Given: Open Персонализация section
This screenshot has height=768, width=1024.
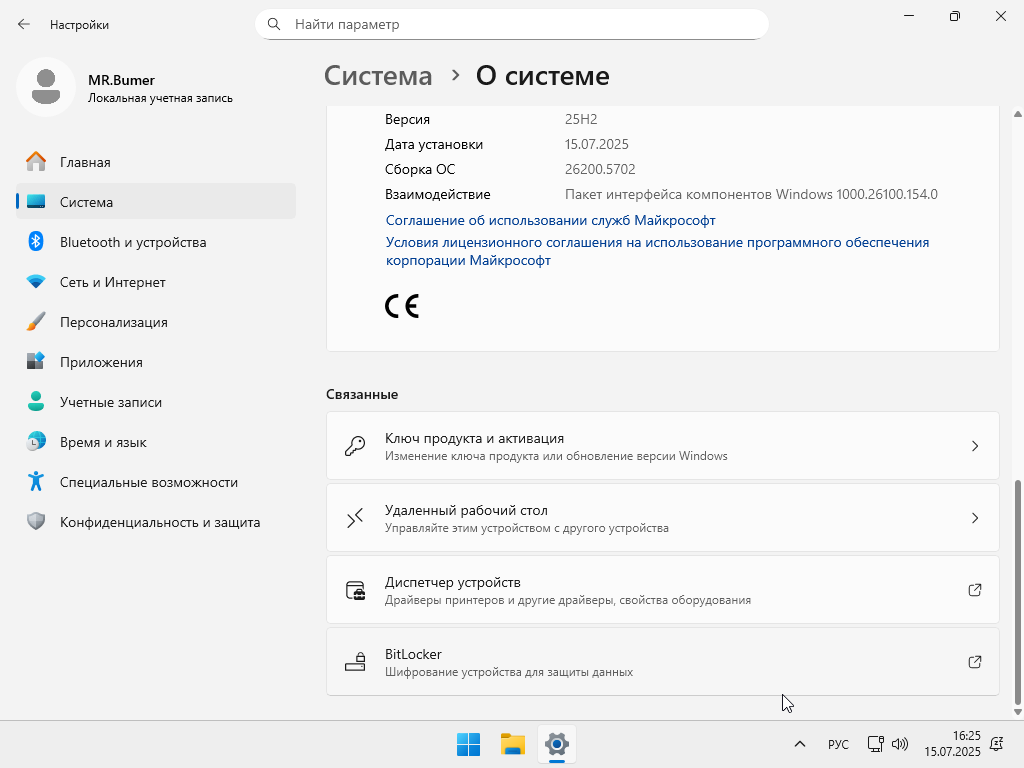Looking at the screenshot, I should tap(156, 322).
